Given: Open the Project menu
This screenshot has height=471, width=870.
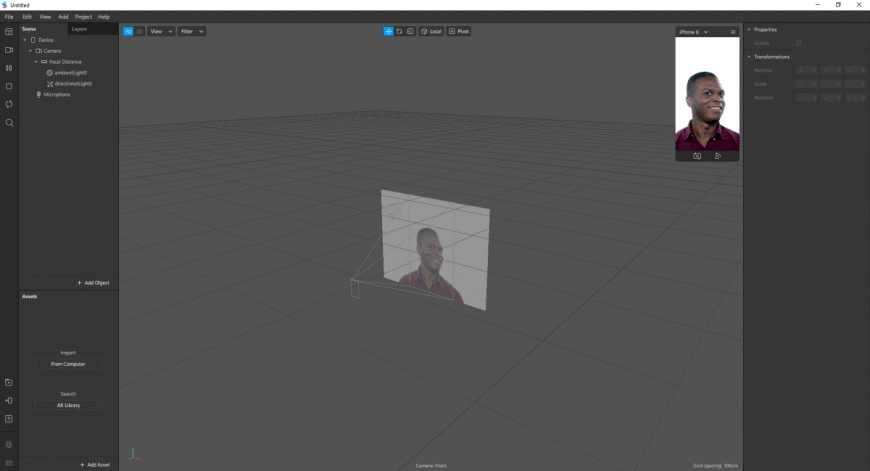Looking at the screenshot, I should coord(83,17).
